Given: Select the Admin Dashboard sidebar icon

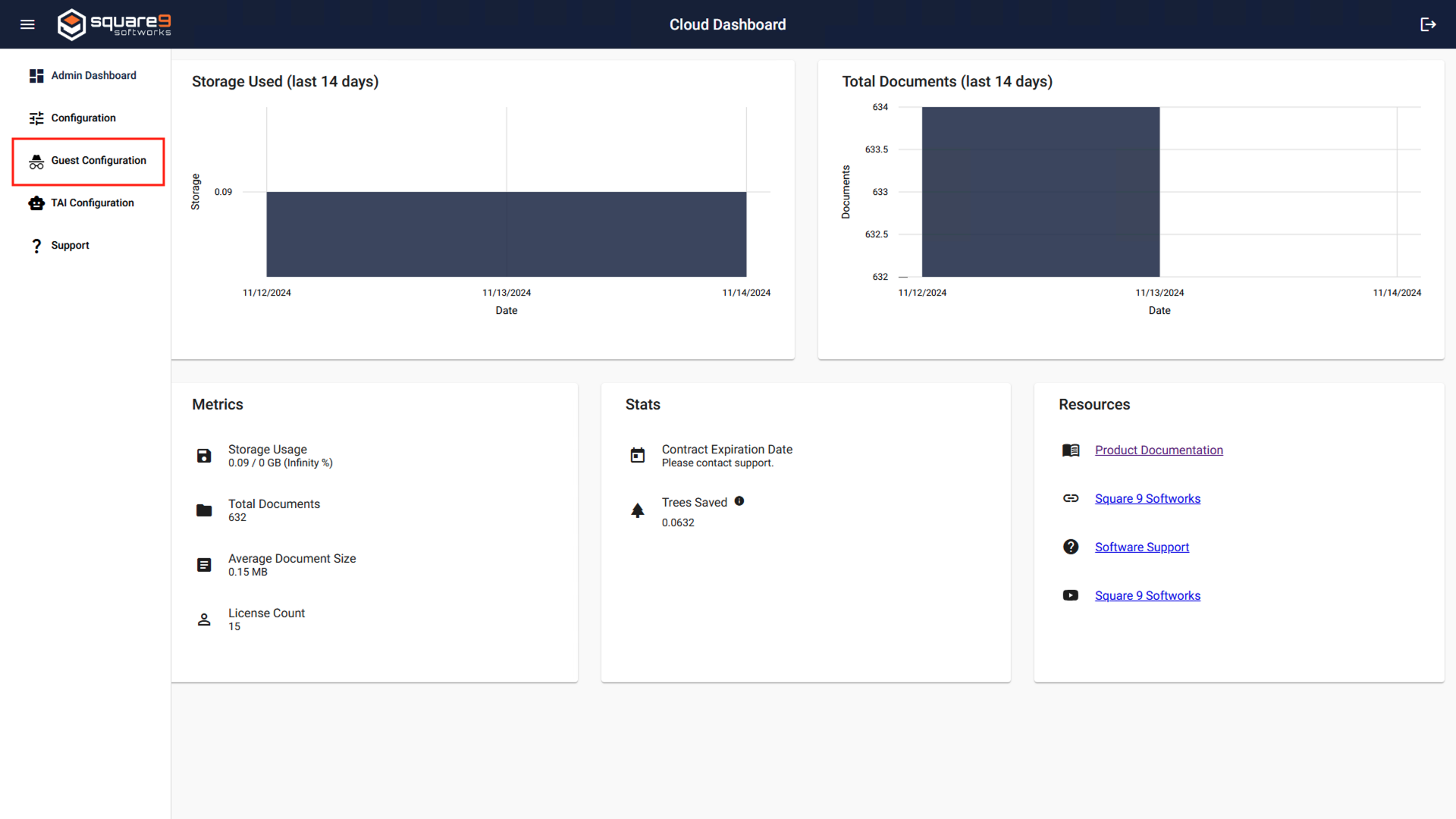Looking at the screenshot, I should (36, 75).
